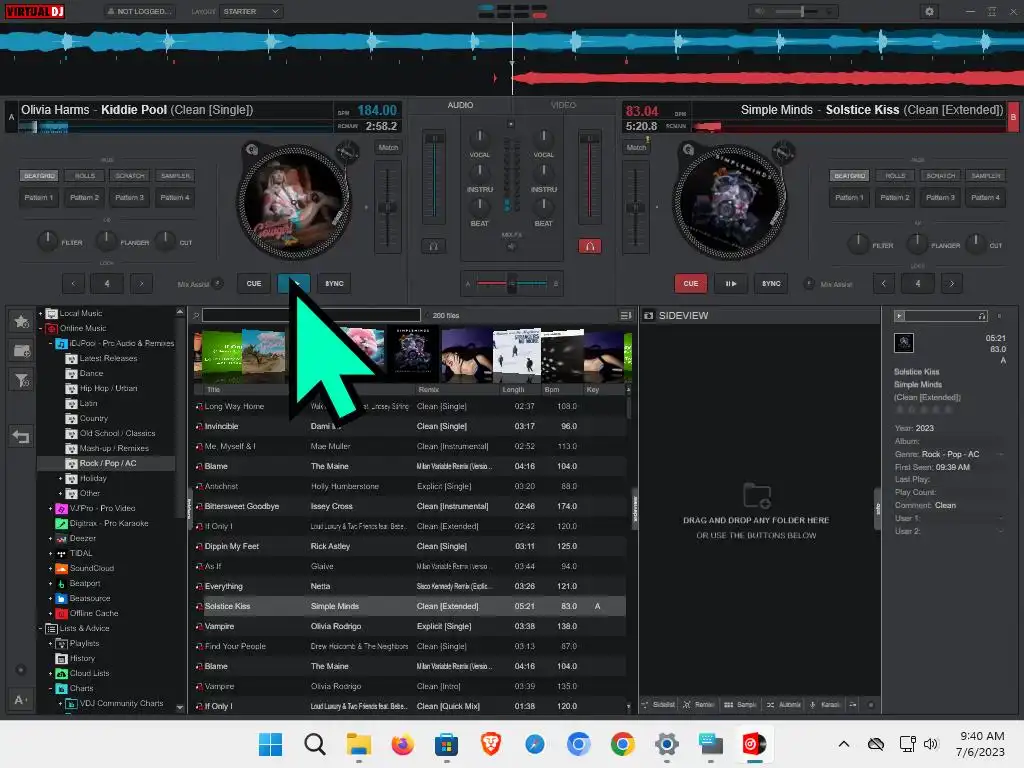
Task: Select Hip Hop / Urban folder
Action: tap(108, 389)
